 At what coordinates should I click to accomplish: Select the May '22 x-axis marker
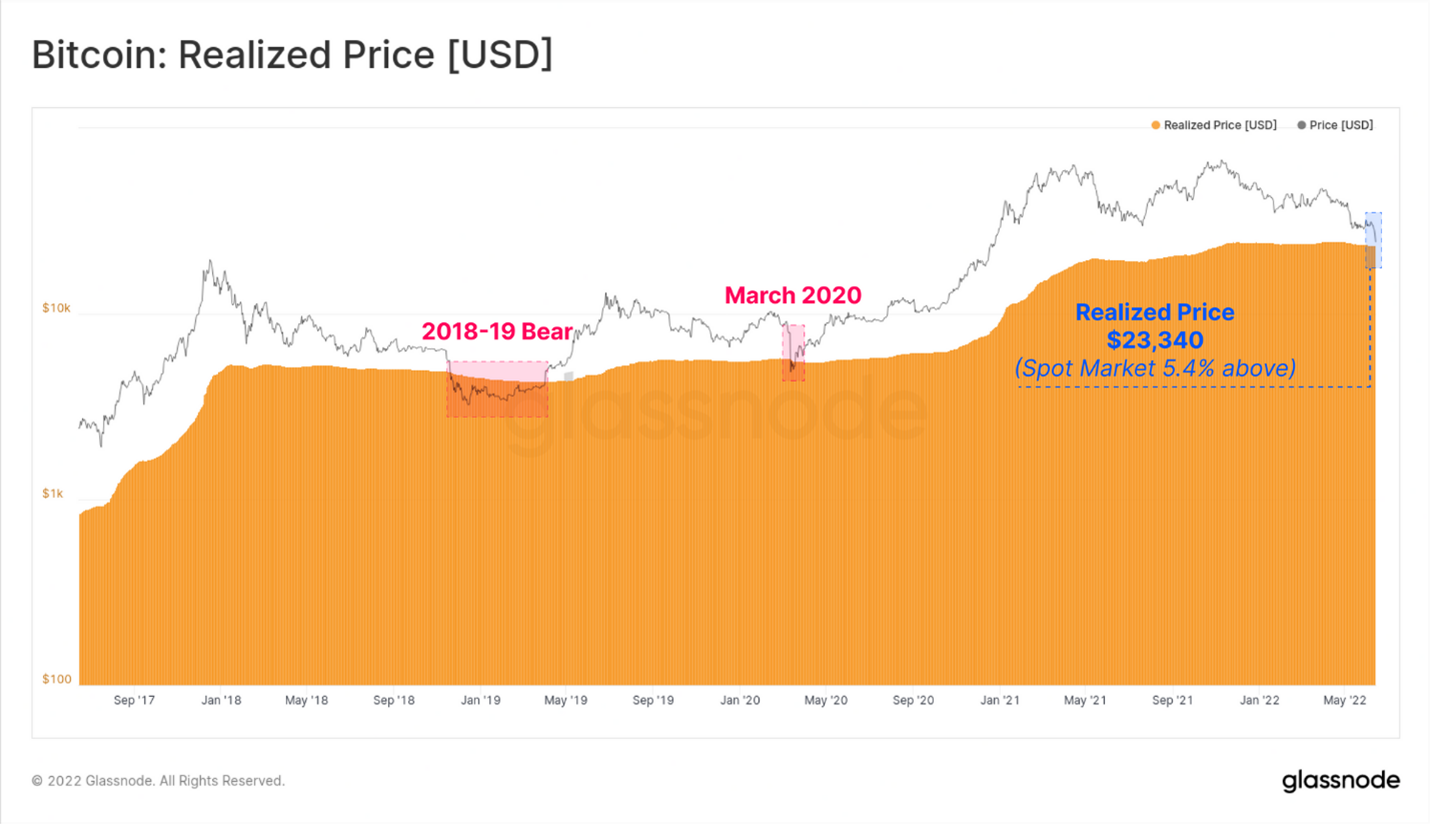(1345, 701)
